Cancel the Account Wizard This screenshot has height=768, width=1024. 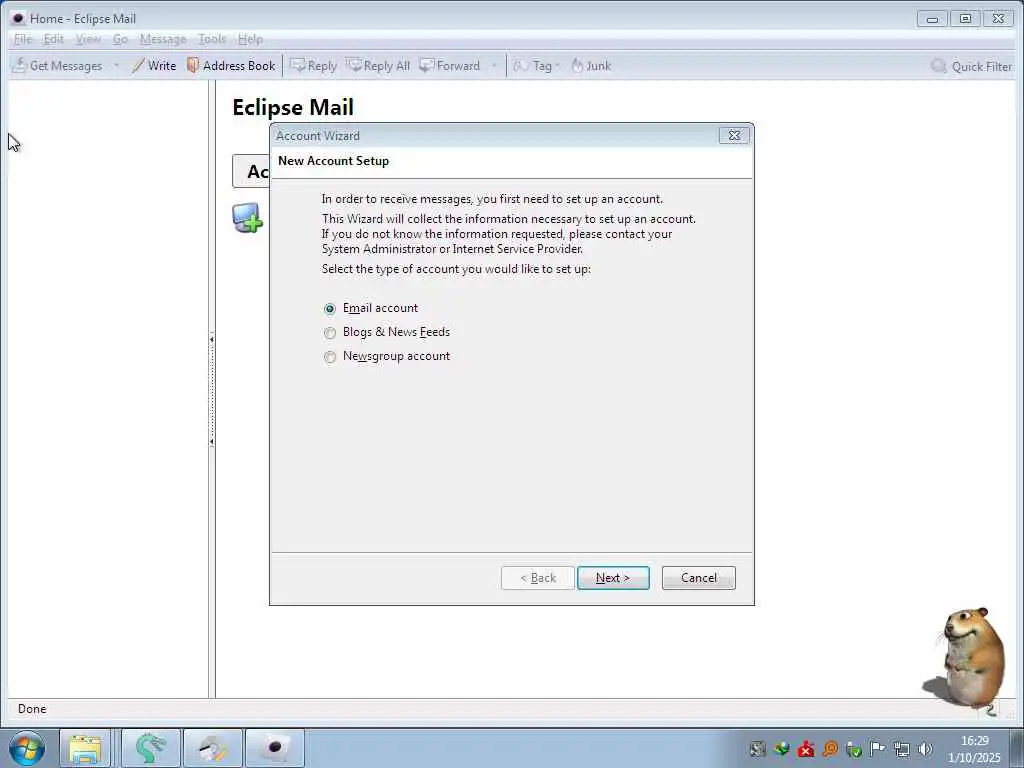pos(698,578)
